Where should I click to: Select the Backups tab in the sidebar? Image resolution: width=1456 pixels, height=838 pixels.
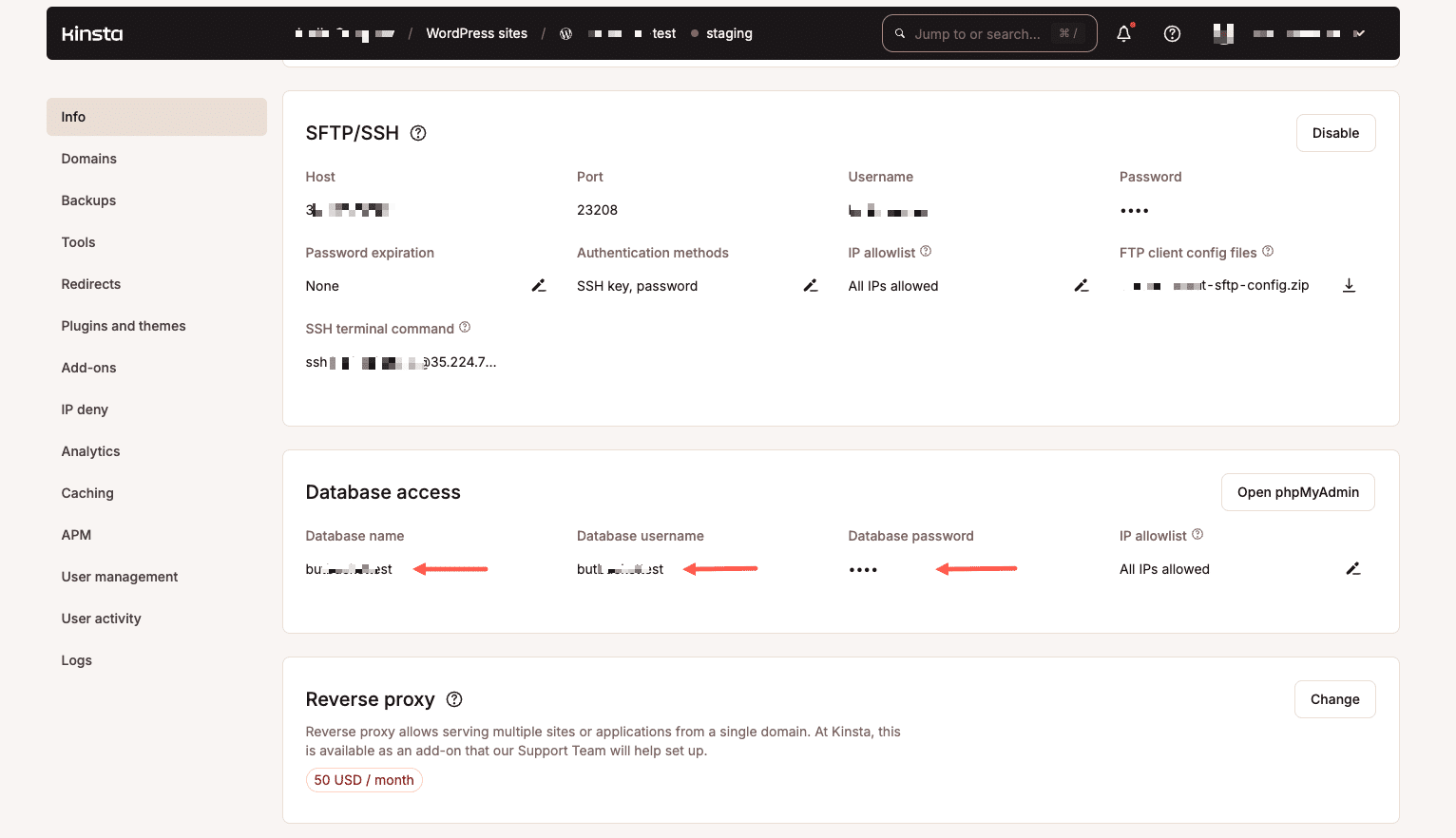point(88,200)
